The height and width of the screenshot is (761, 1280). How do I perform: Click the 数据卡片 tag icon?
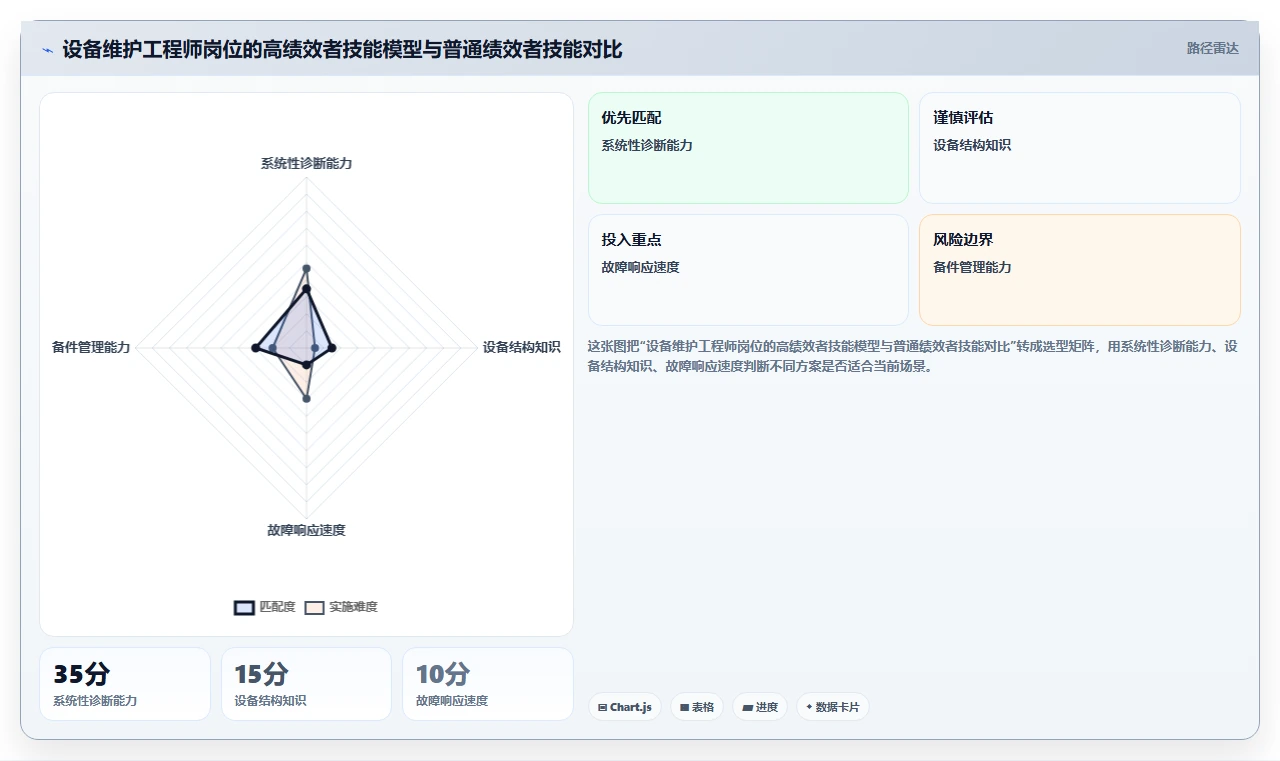pyautogui.click(x=809, y=707)
